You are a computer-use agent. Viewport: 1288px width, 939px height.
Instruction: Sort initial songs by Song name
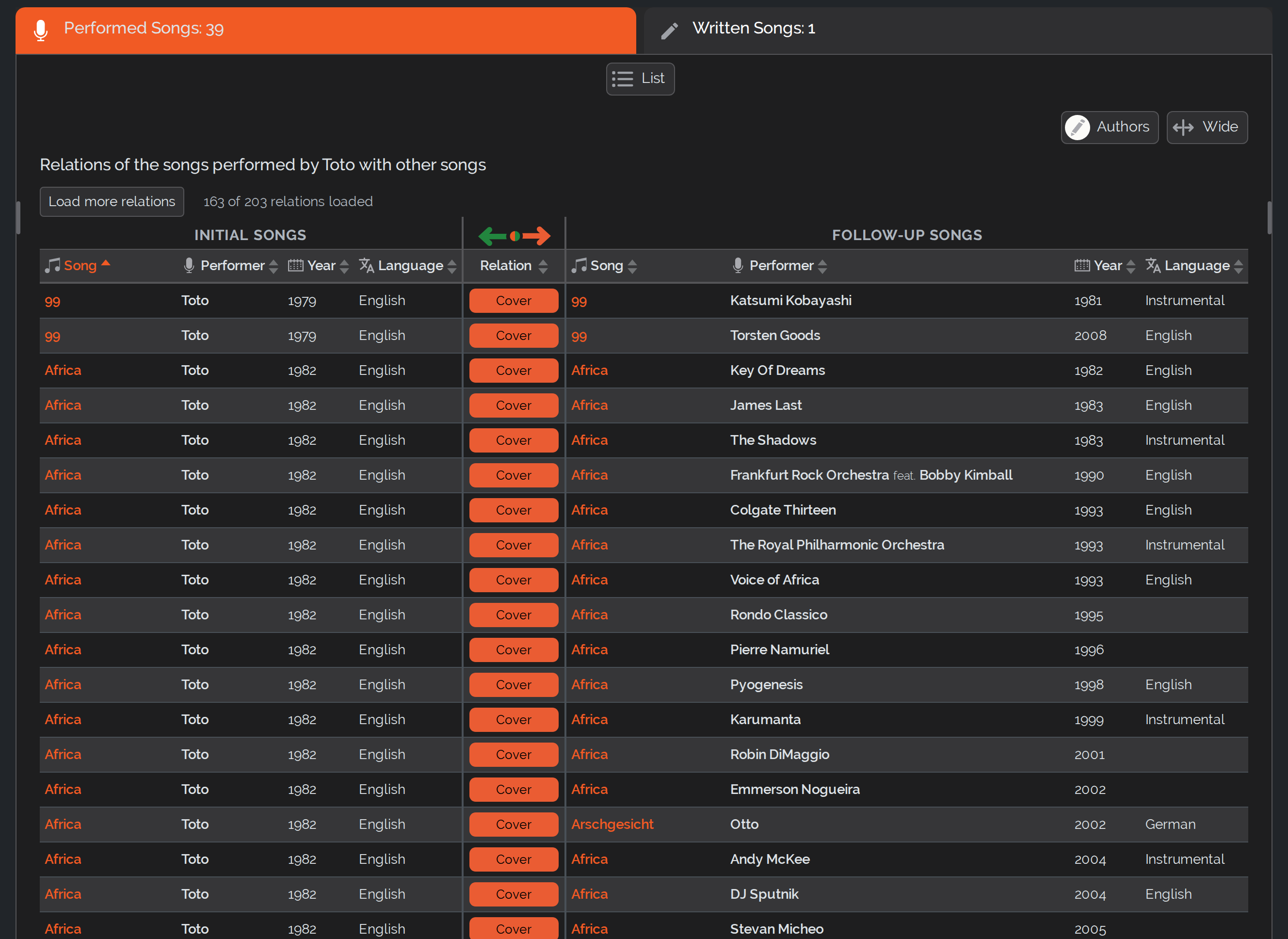pos(80,265)
